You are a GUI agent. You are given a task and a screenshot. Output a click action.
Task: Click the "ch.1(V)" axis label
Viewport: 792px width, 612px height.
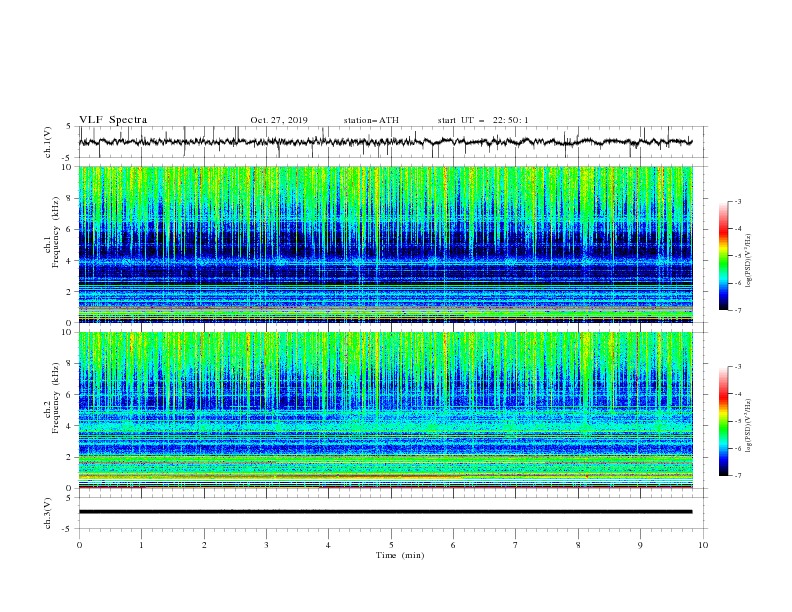point(48,142)
